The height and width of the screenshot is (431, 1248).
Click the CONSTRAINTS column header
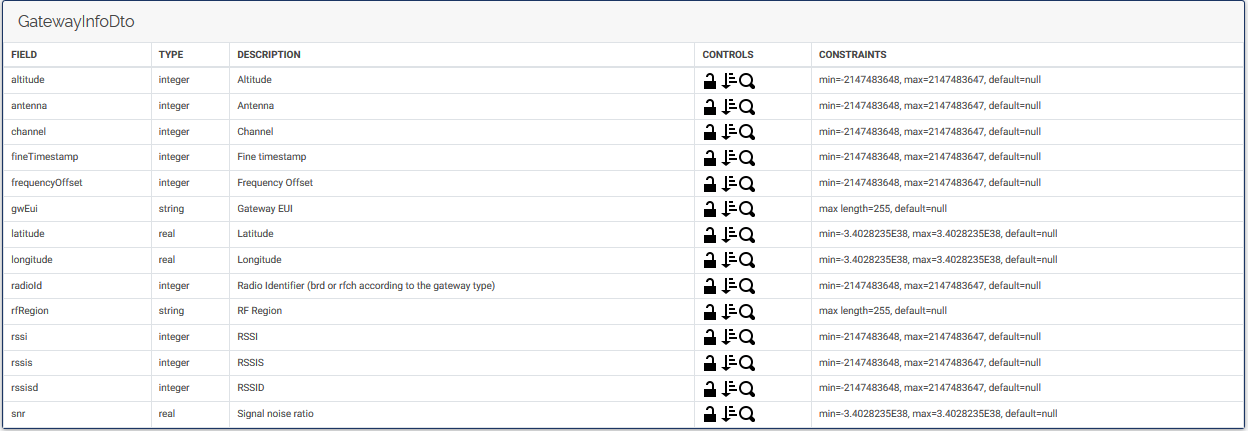(x=852, y=55)
